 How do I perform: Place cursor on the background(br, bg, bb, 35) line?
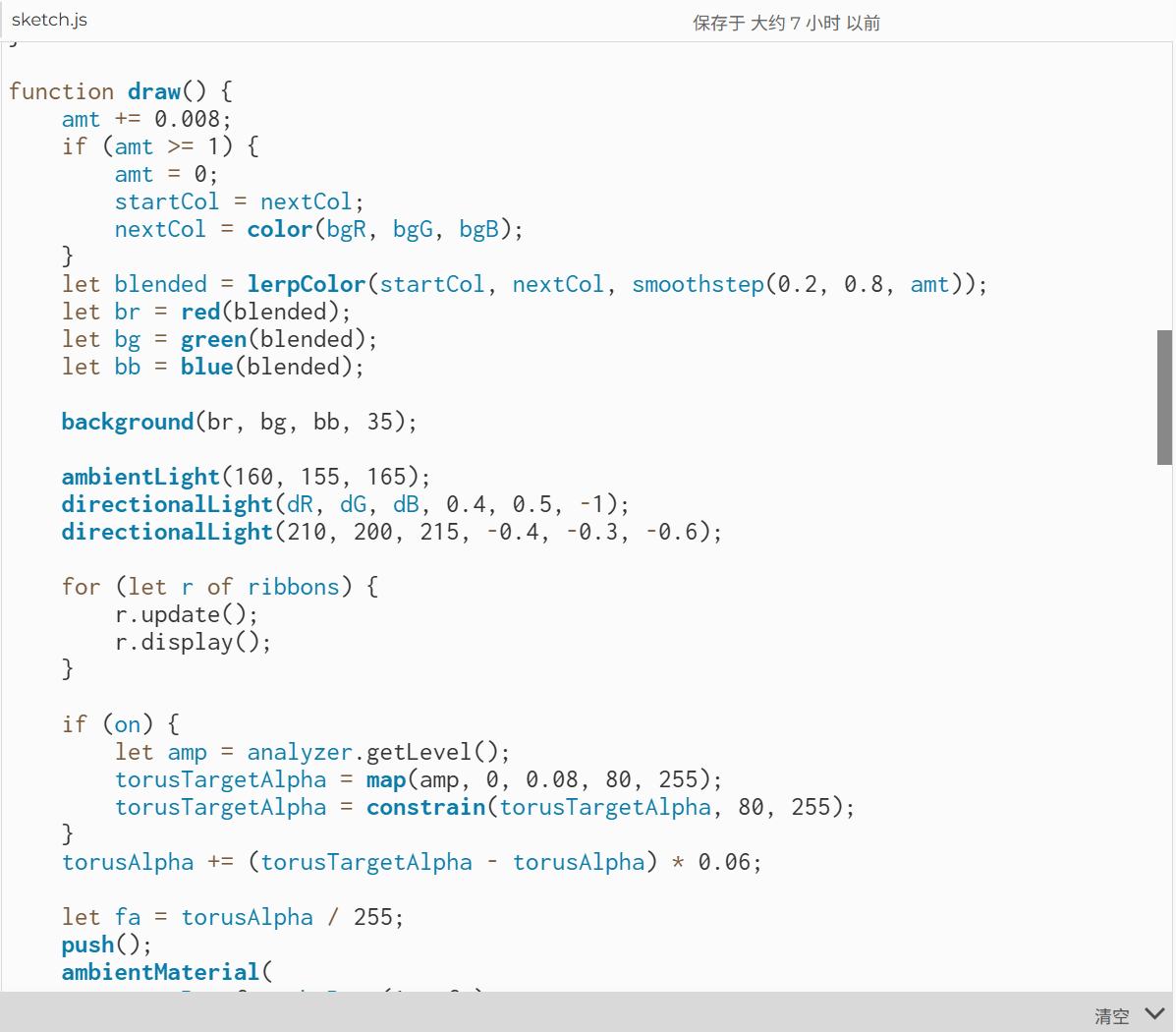pyautogui.click(x=238, y=421)
